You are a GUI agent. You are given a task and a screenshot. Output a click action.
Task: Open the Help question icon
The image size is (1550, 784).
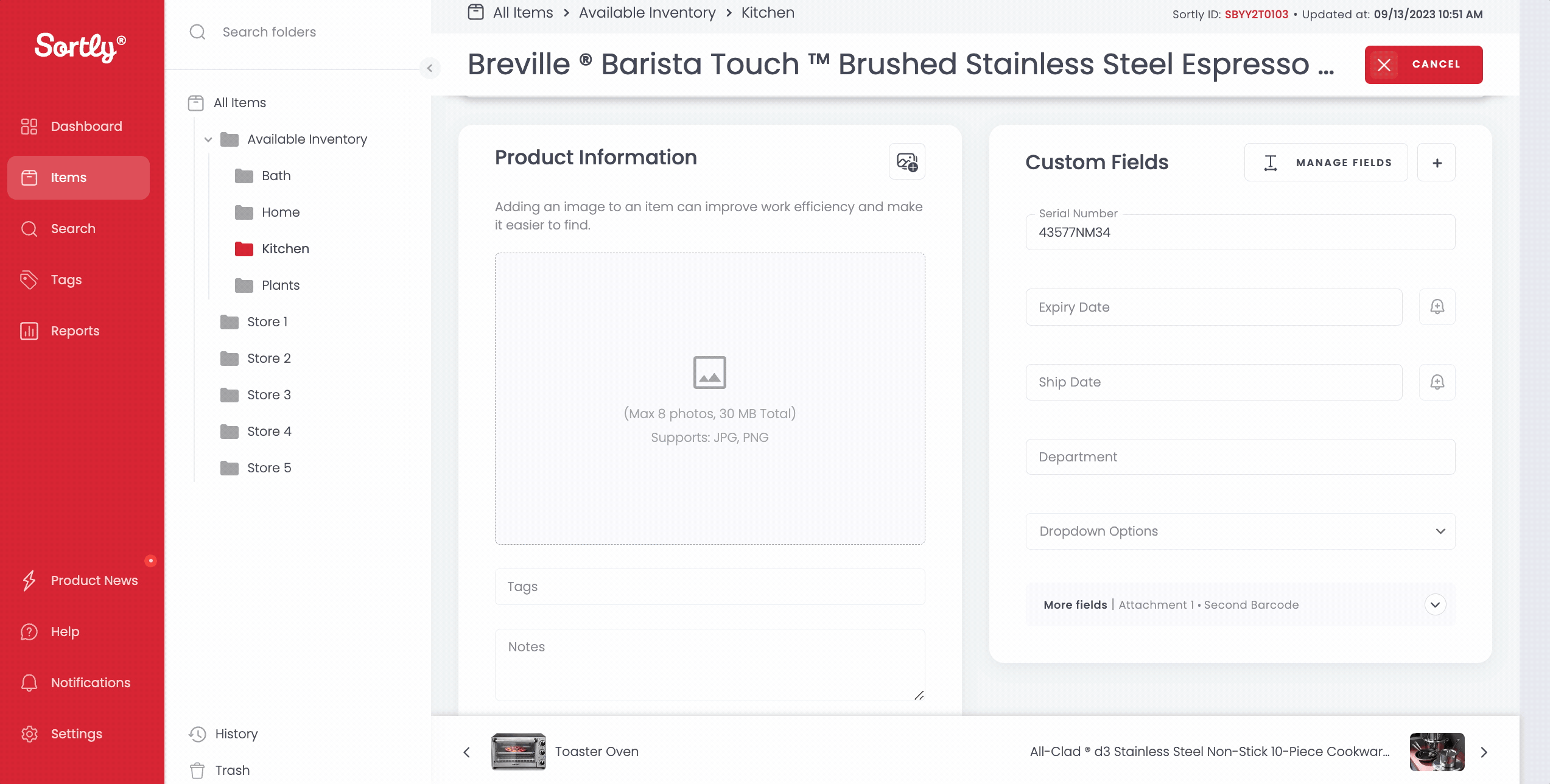(29, 631)
